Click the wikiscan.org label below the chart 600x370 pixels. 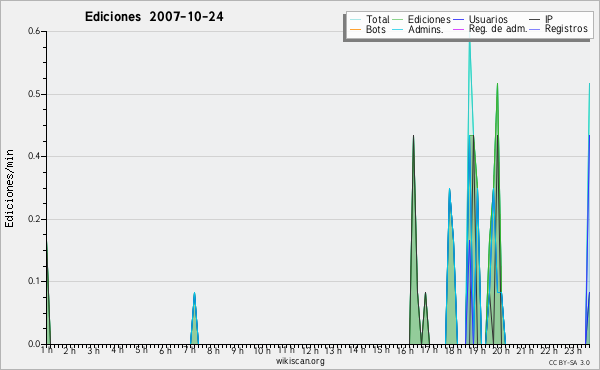300,361
